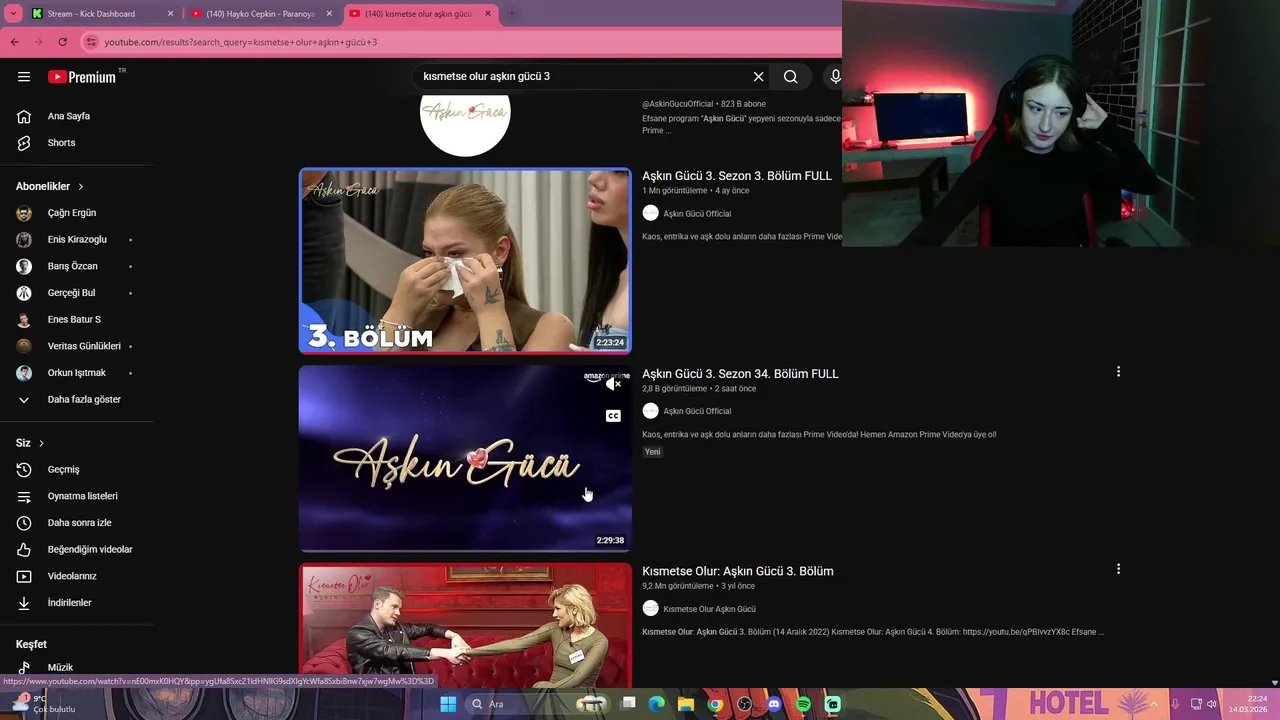Start voice search with the microphone
The image size is (1280, 720).
click(x=835, y=77)
